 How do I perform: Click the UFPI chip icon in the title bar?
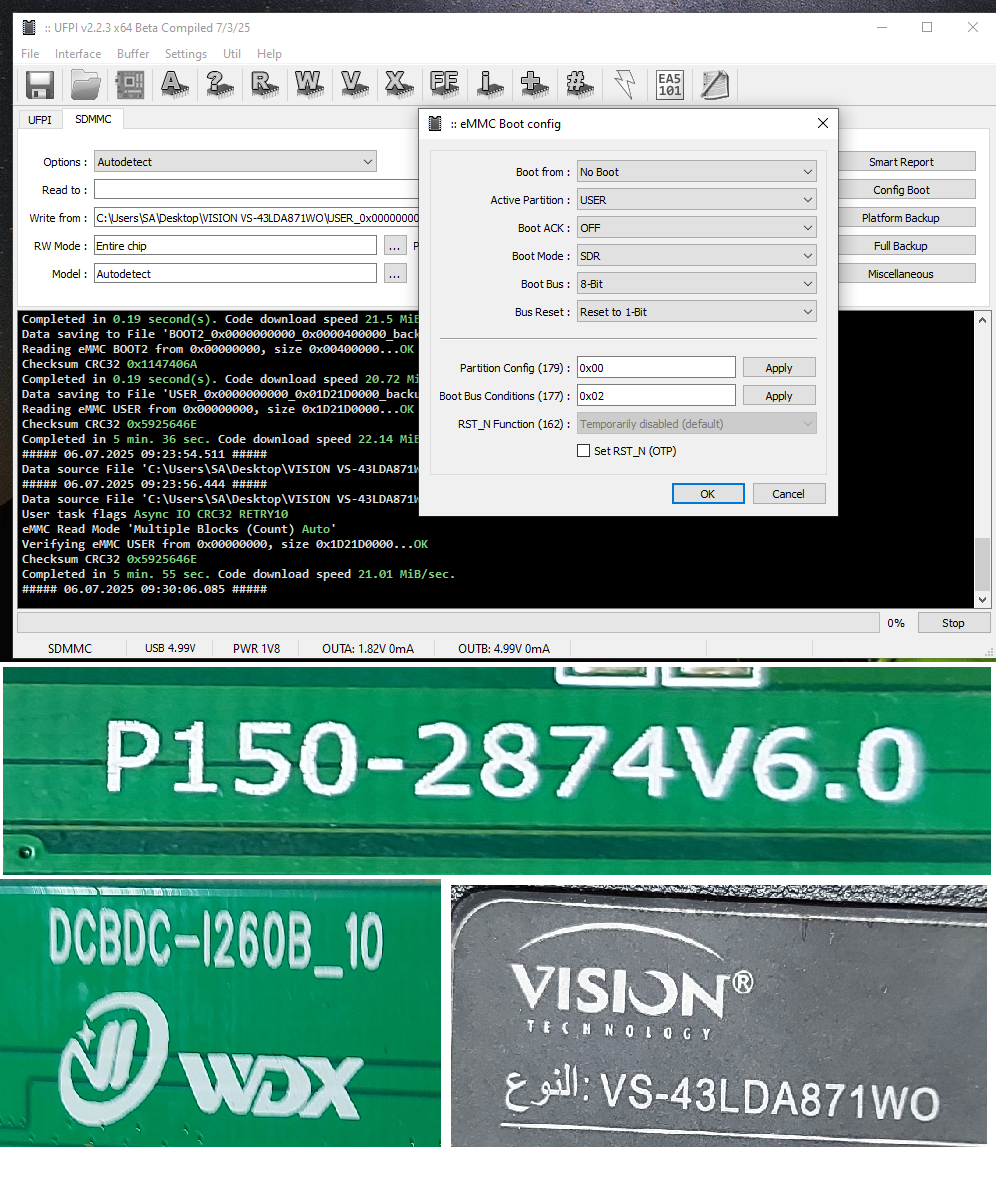pyautogui.click(x=29, y=28)
